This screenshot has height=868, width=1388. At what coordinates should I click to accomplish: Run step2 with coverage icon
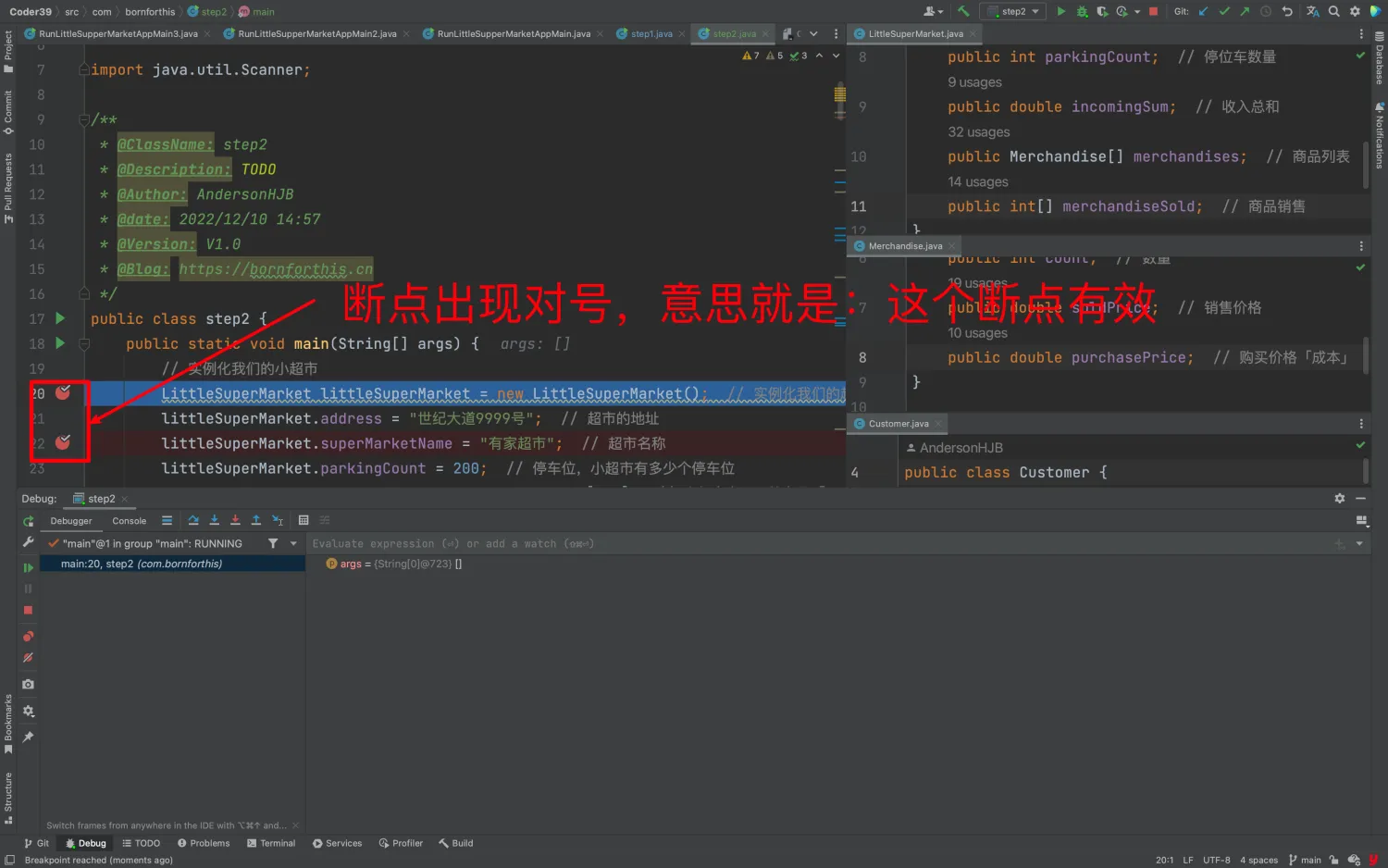[x=1102, y=11]
